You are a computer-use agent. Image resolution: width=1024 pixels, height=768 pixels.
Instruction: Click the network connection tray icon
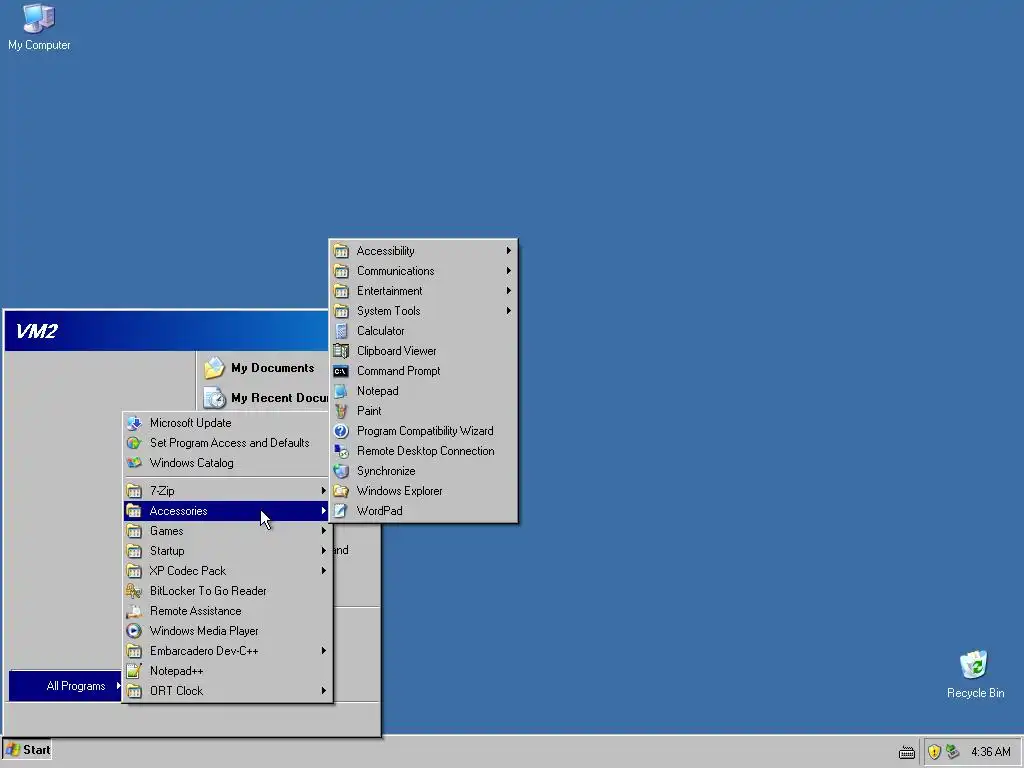click(x=953, y=752)
